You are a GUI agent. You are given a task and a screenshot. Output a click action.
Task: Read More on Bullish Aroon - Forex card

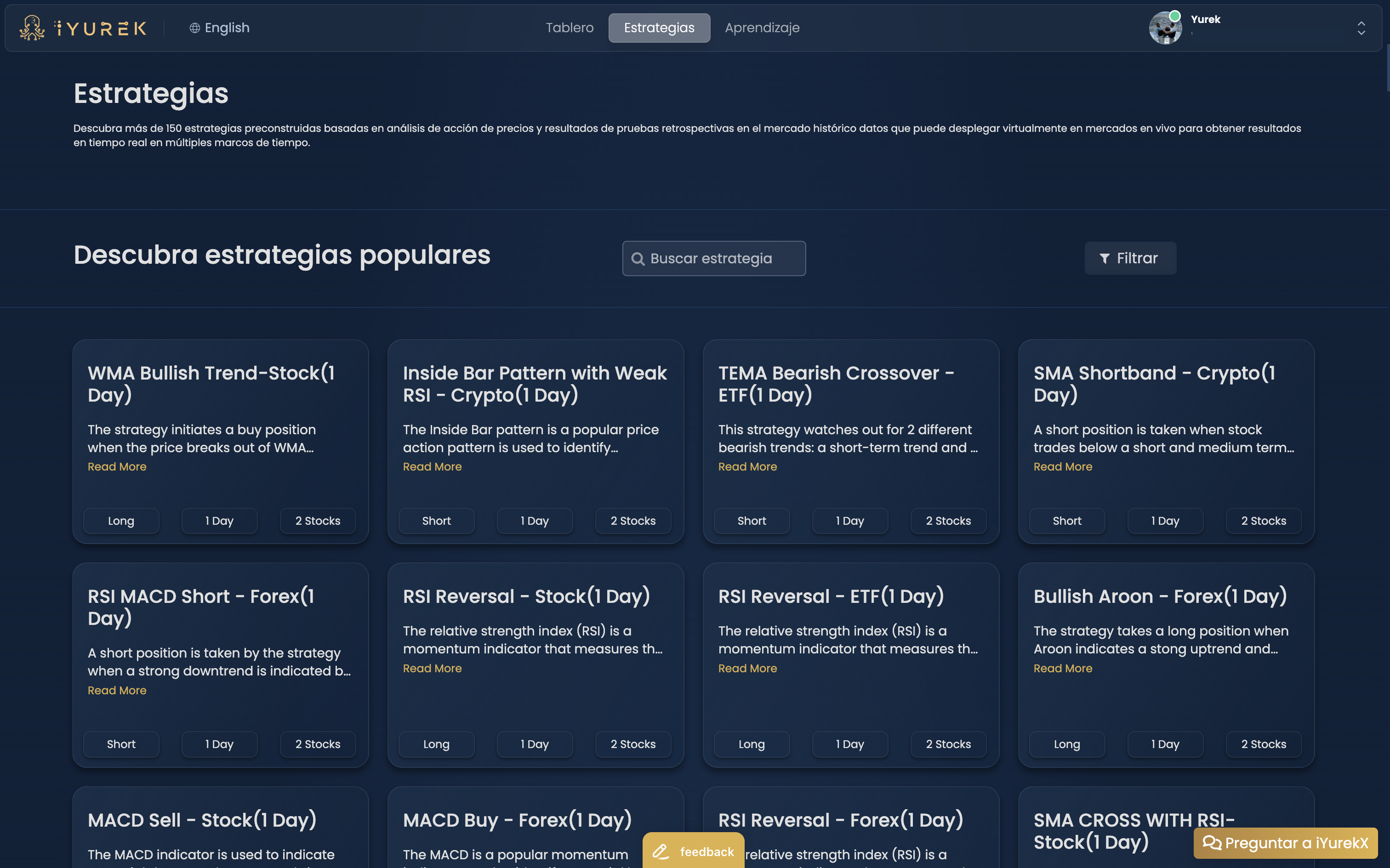[x=1063, y=668]
